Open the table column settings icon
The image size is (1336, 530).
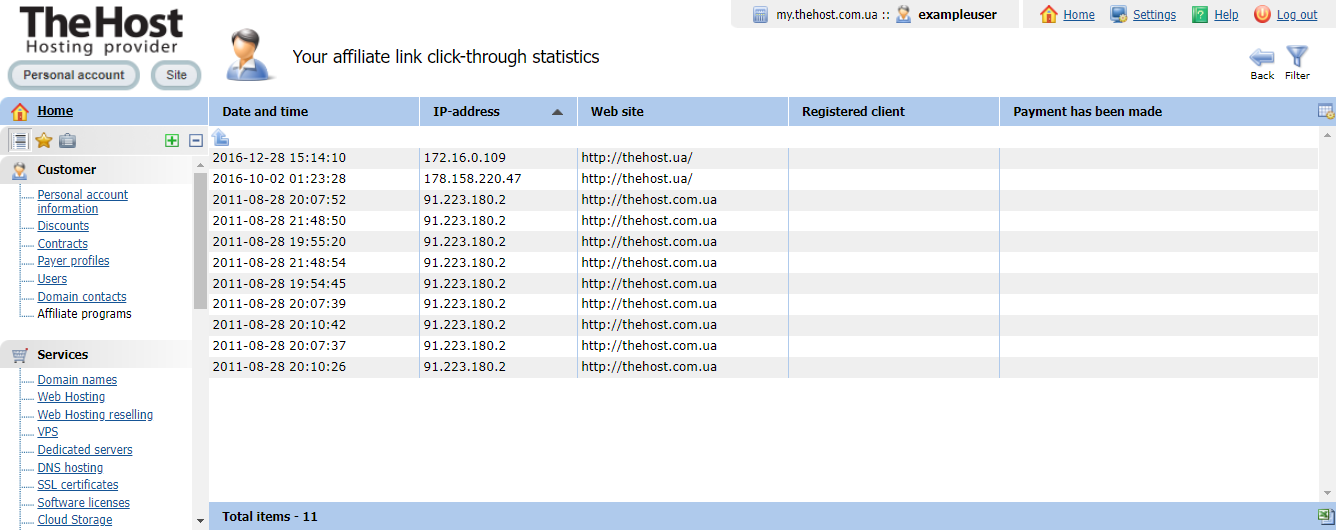[x=1326, y=112]
